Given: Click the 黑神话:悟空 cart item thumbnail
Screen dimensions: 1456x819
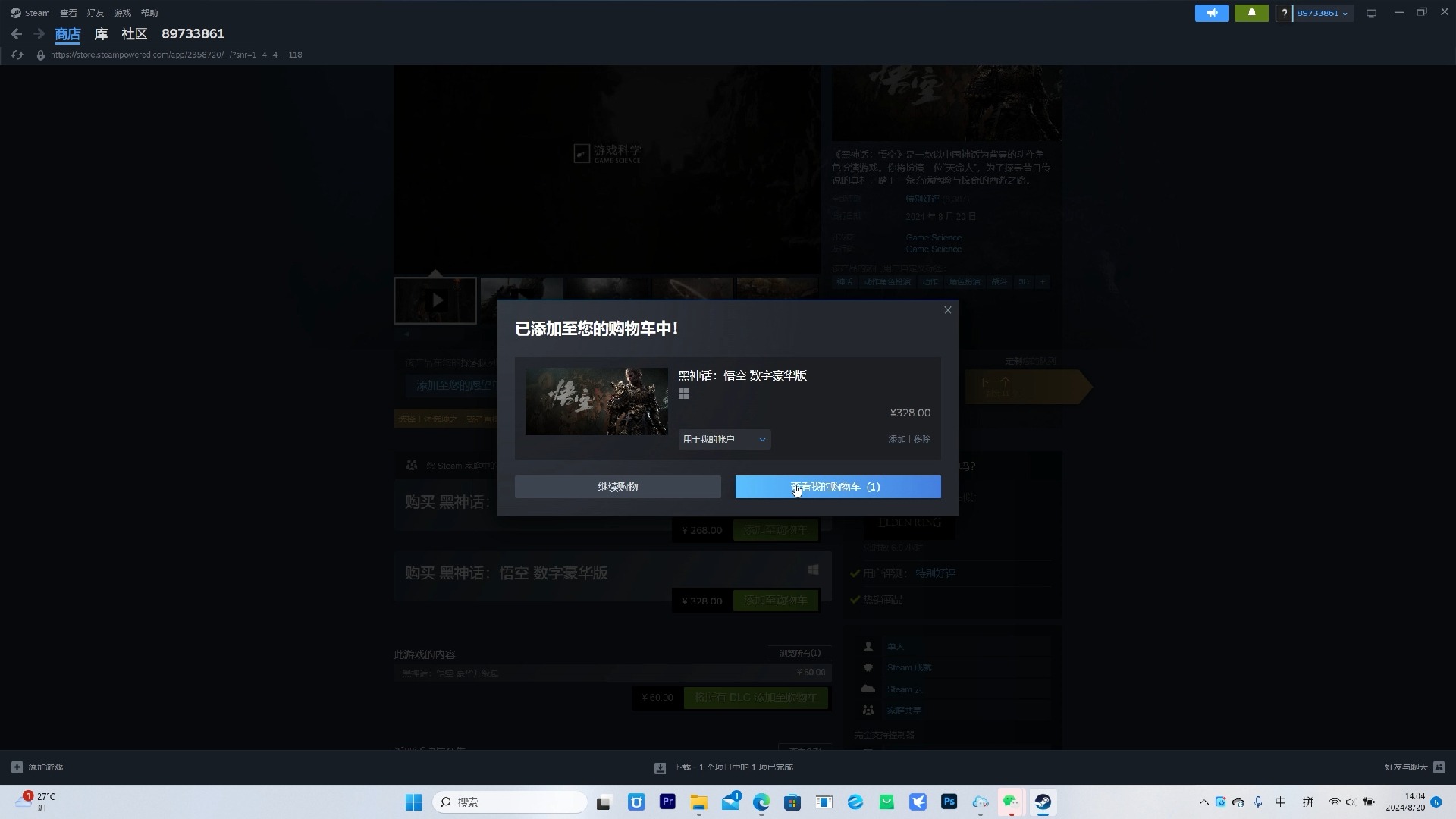Looking at the screenshot, I should coord(597,401).
